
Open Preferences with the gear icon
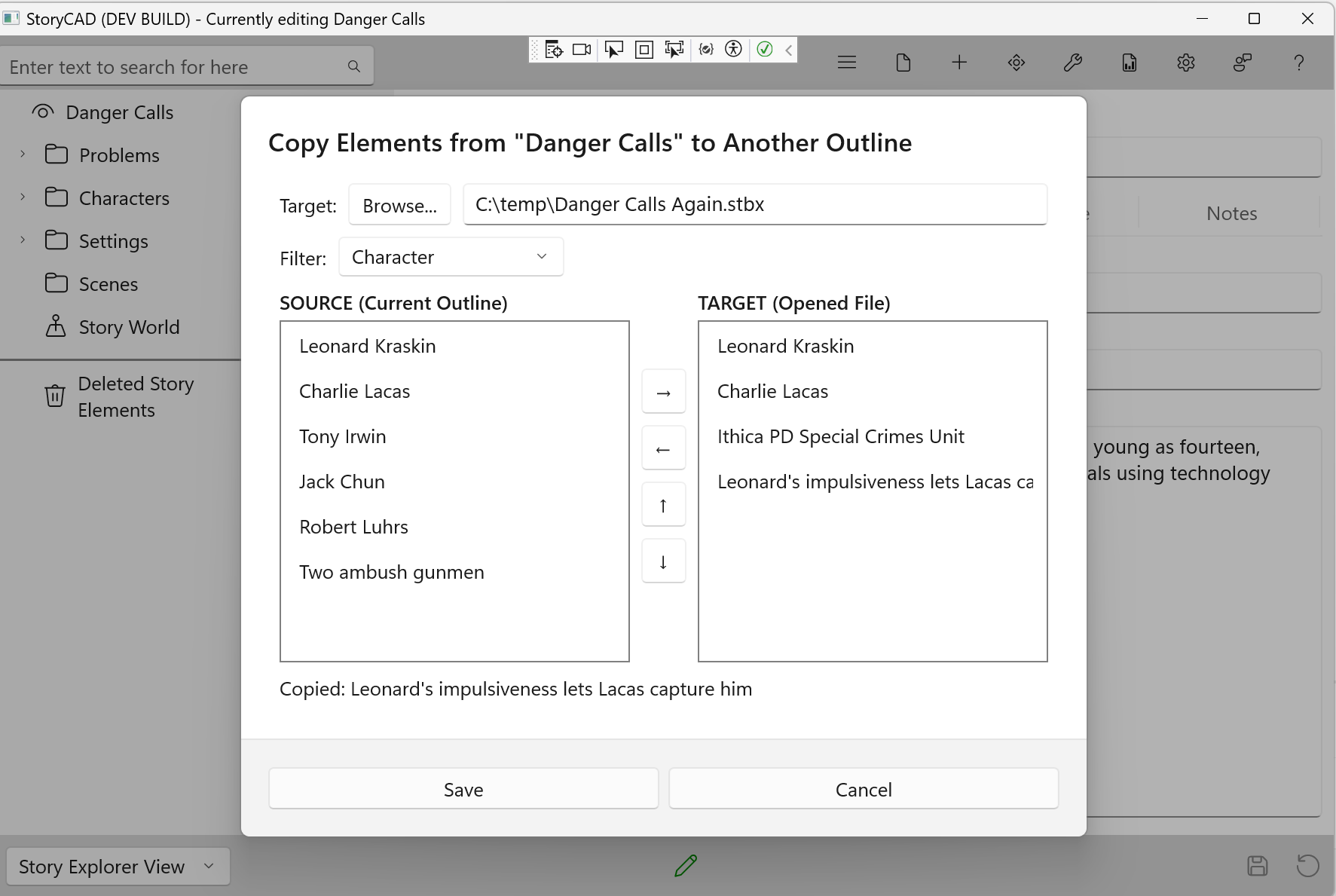tap(1185, 62)
